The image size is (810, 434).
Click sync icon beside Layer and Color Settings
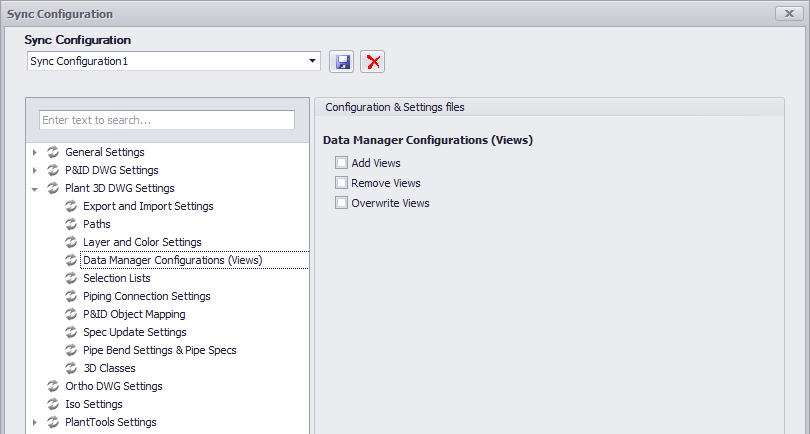(x=71, y=242)
